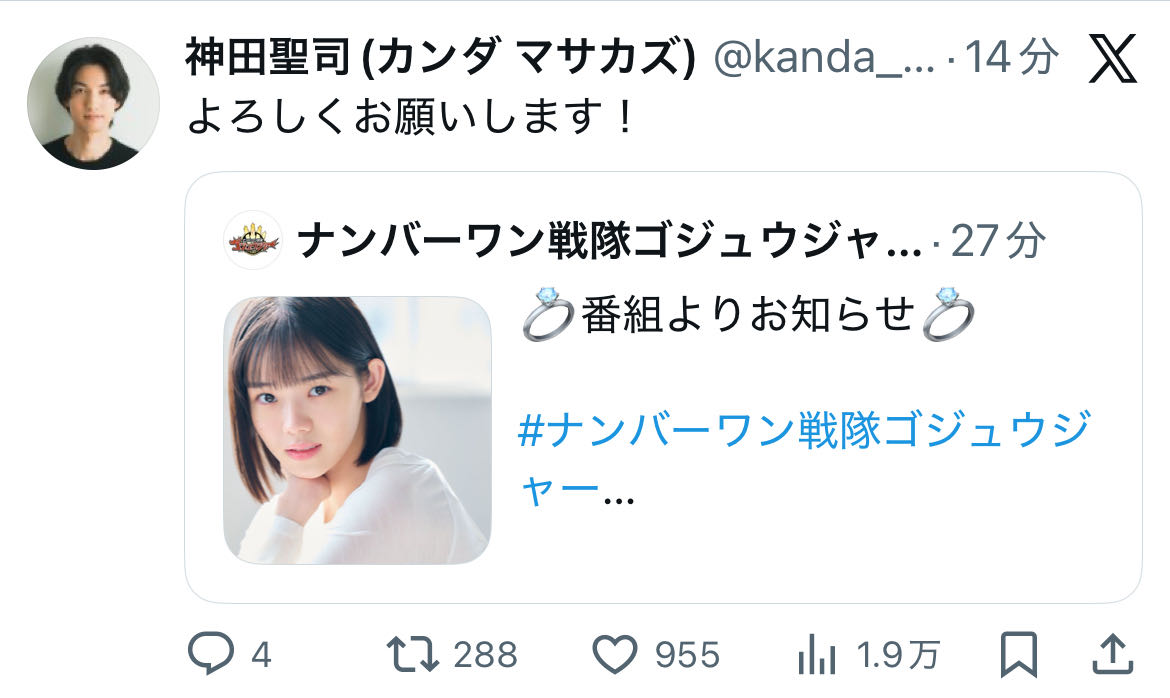Click the reply speech bubble icon

210,654
